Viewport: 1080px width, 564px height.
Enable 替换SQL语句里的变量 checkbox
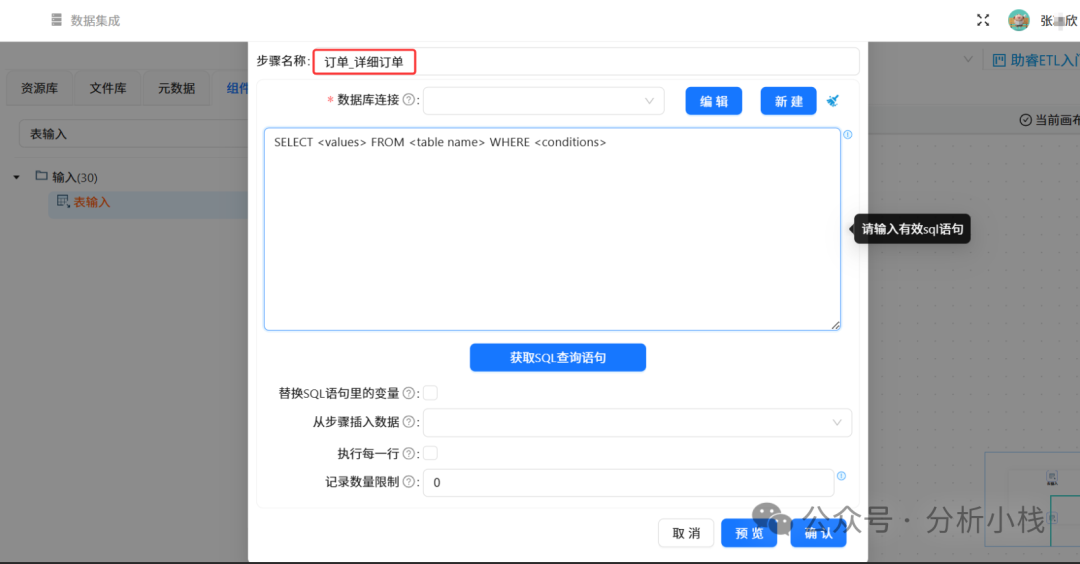(x=430, y=393)
